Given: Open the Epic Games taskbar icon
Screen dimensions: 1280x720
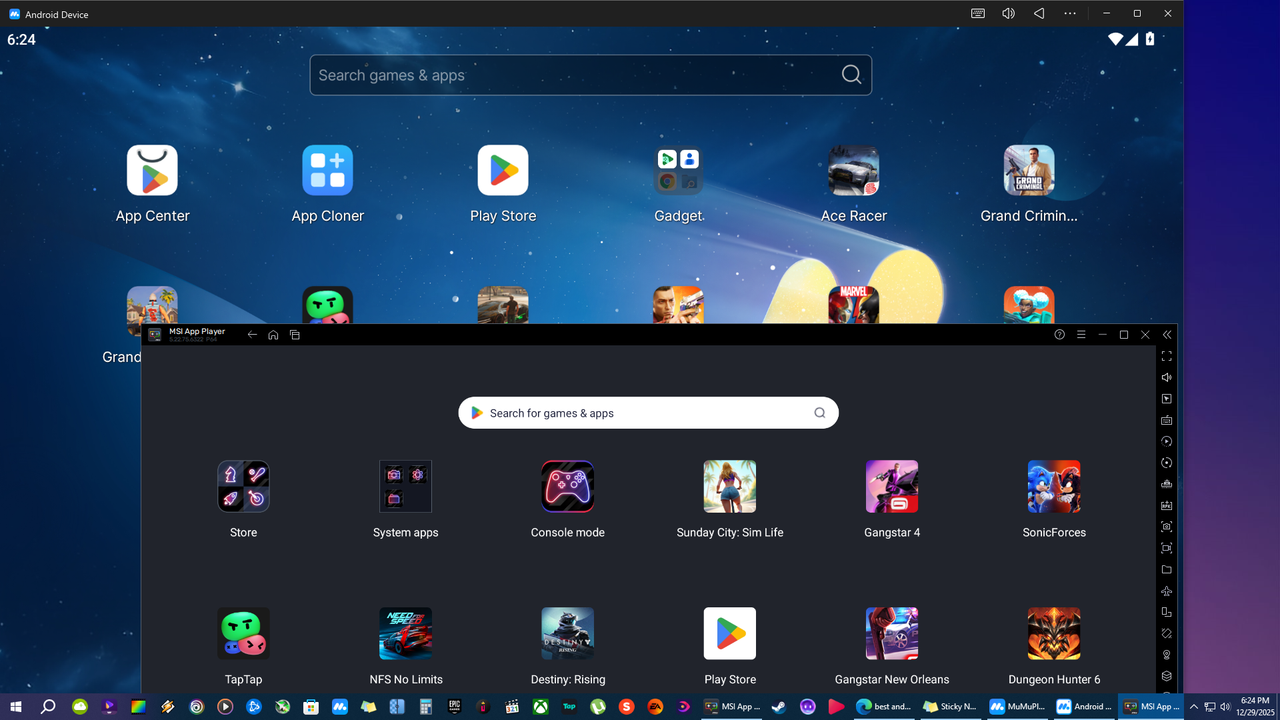Looking at the screenshot, I should pos(454,706).
